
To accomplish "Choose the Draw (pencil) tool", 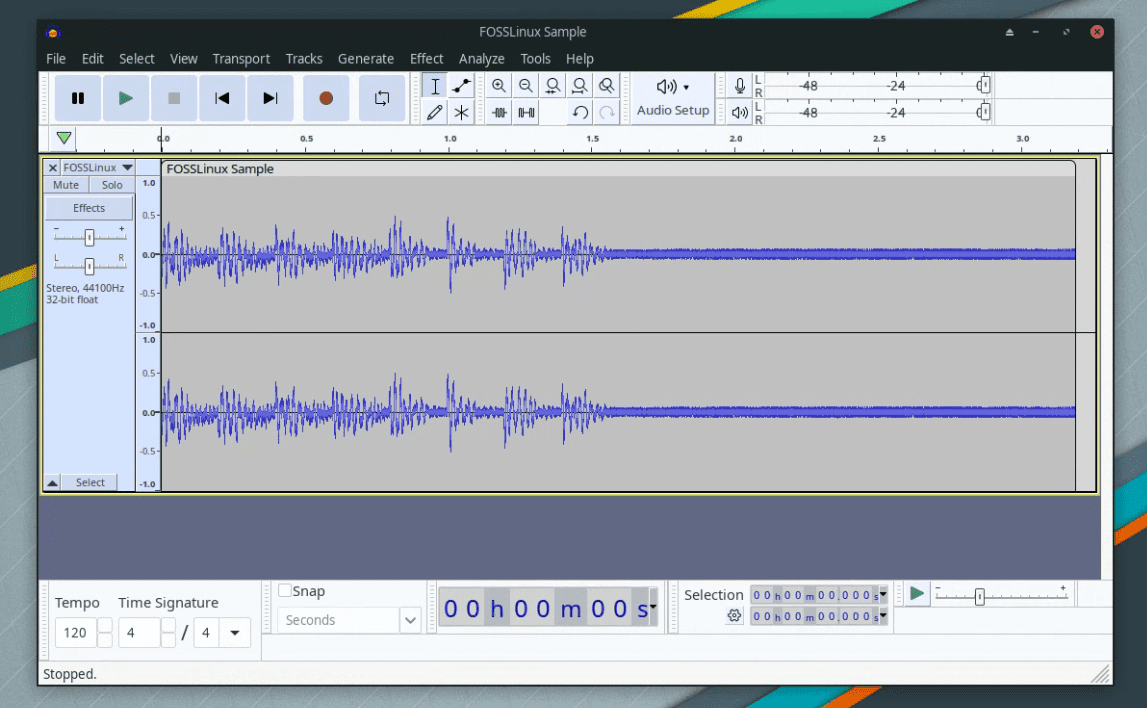I will coord(435,112).
